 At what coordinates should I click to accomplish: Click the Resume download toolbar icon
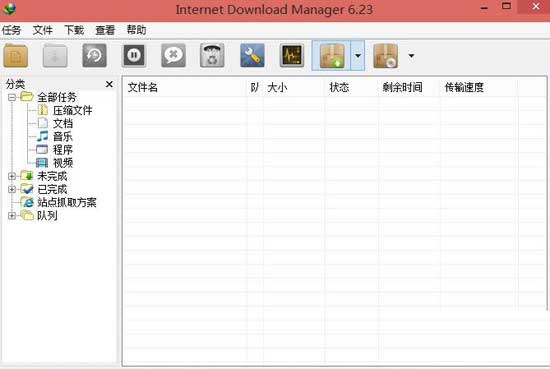pyautogui.click(x=55, y=55)
